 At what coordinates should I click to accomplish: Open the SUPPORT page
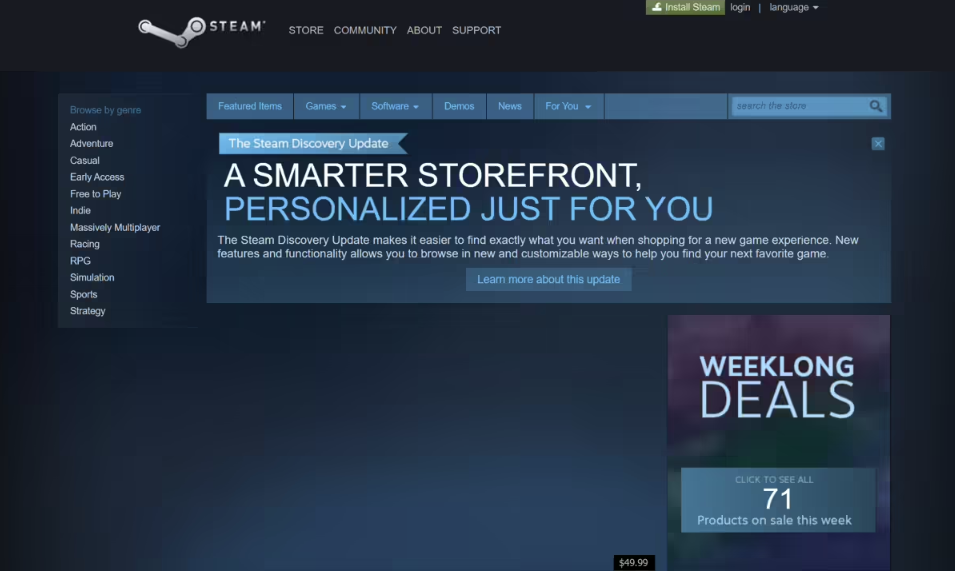point(476,30)
